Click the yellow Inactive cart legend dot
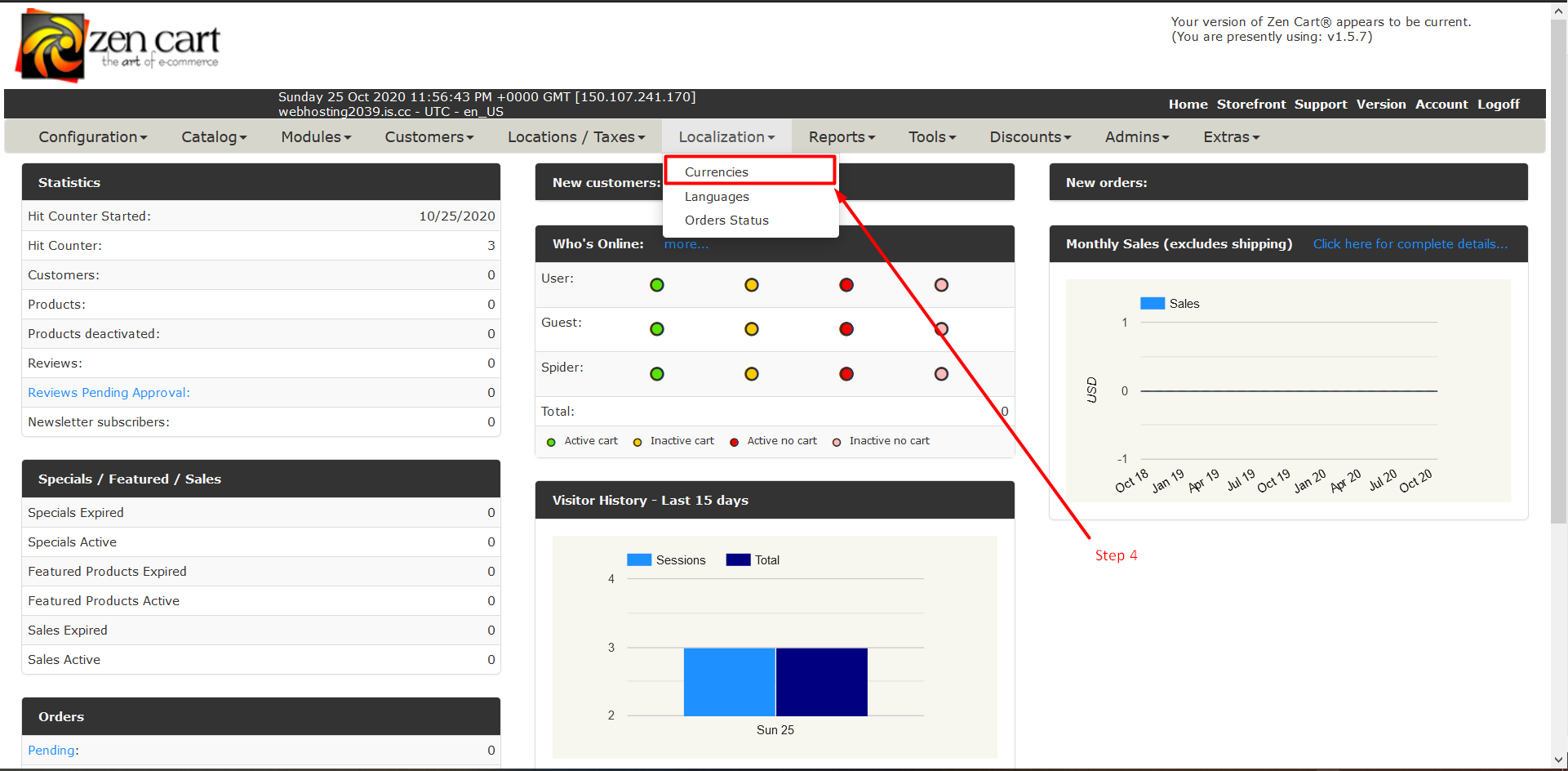This screenshot has height=771, width=1568. 637,442
